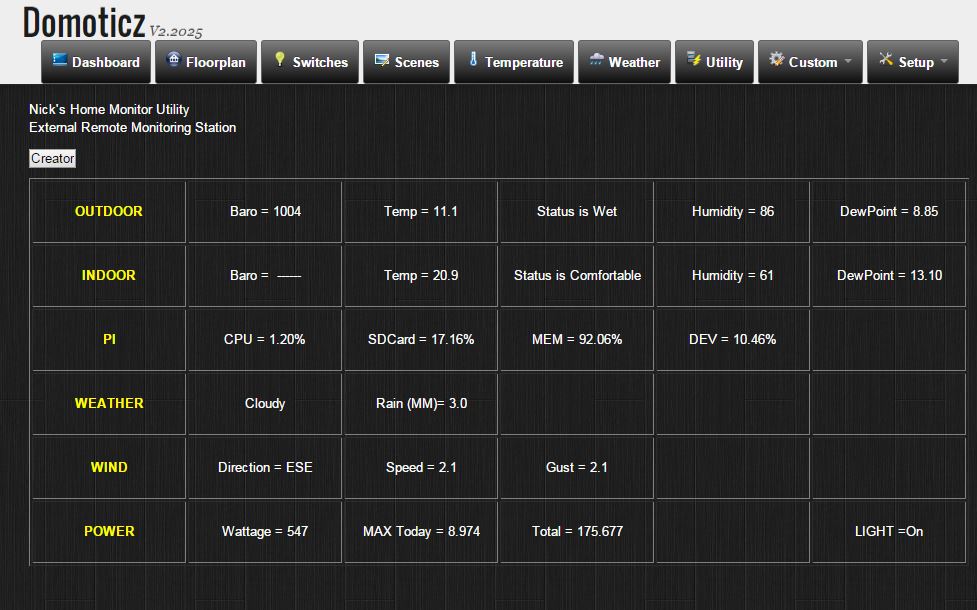
Task: Open the Weather tab label
Action: point(634,62)
